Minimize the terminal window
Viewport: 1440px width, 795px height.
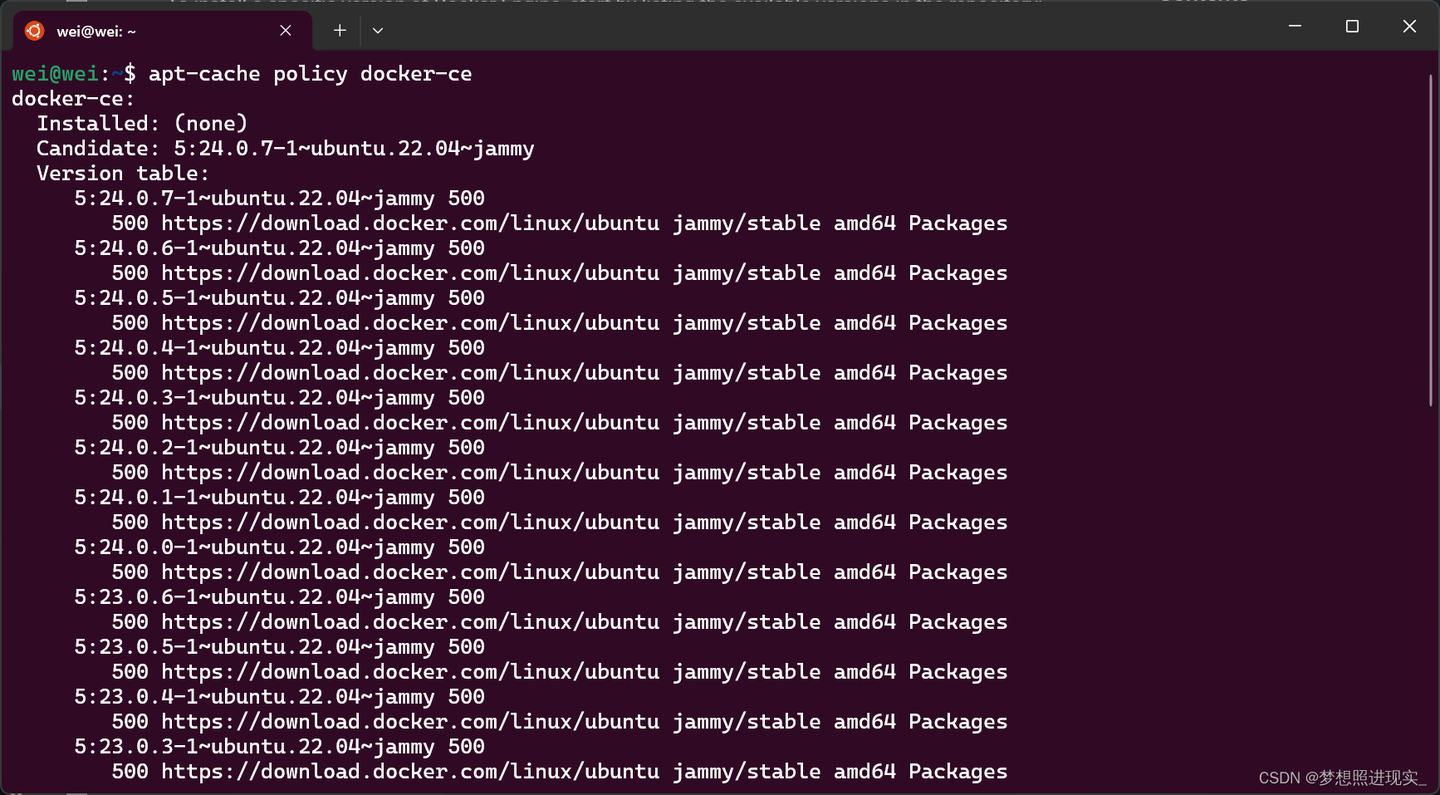[1294, 26]
